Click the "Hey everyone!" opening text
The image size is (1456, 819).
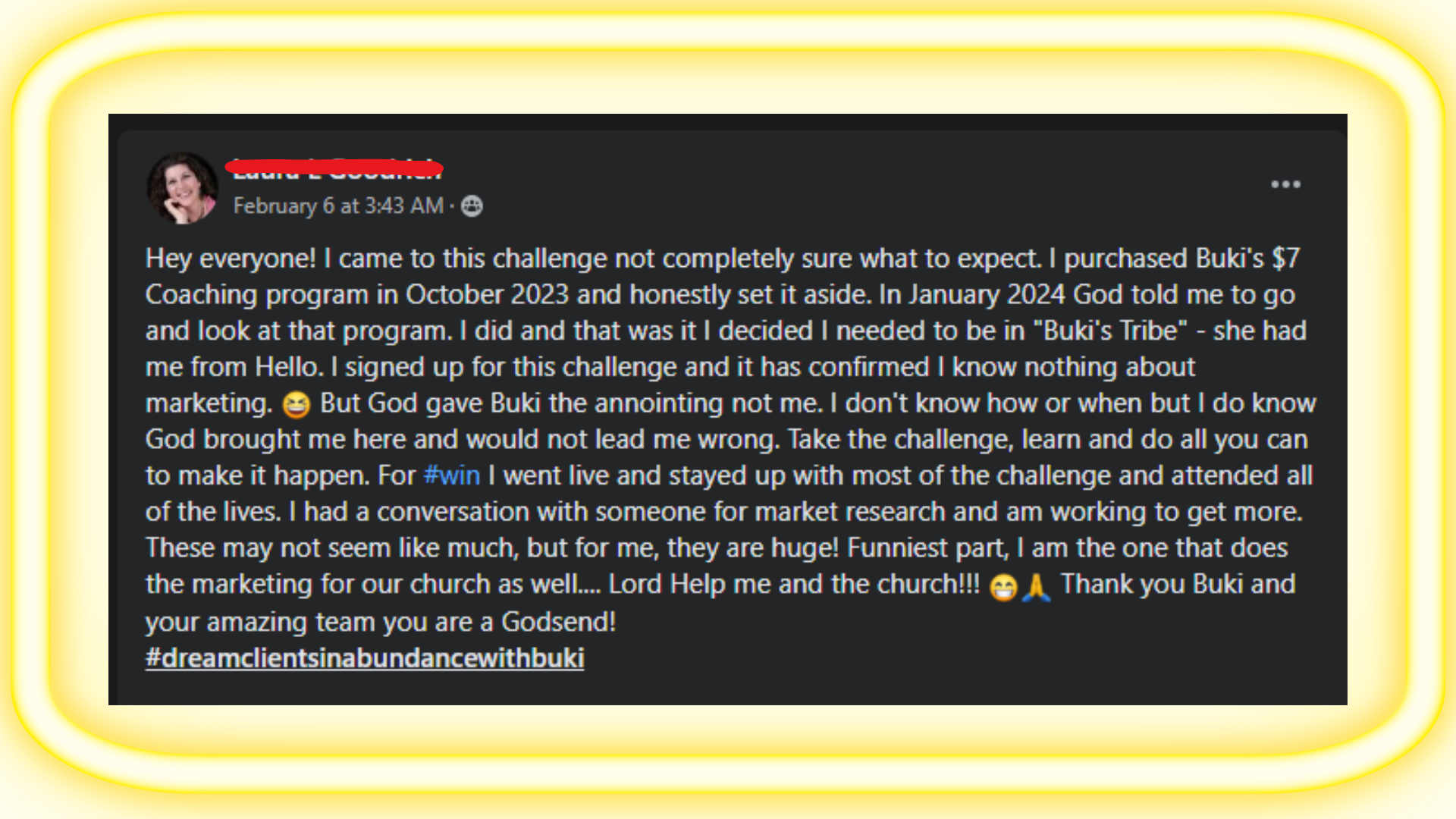[x=231, y=259]
